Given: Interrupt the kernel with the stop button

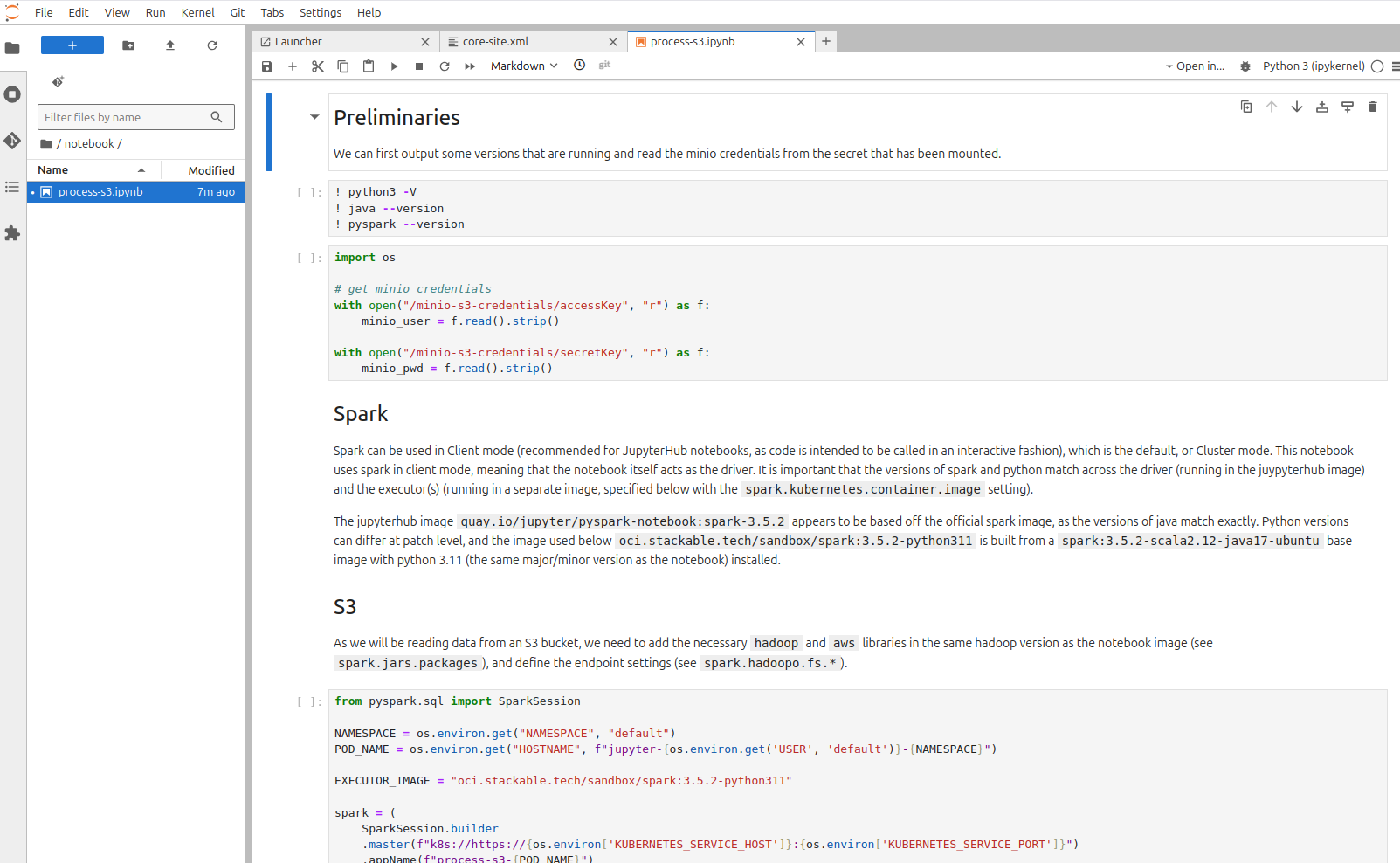Looking at the screenshot, I should coord(419,66).
